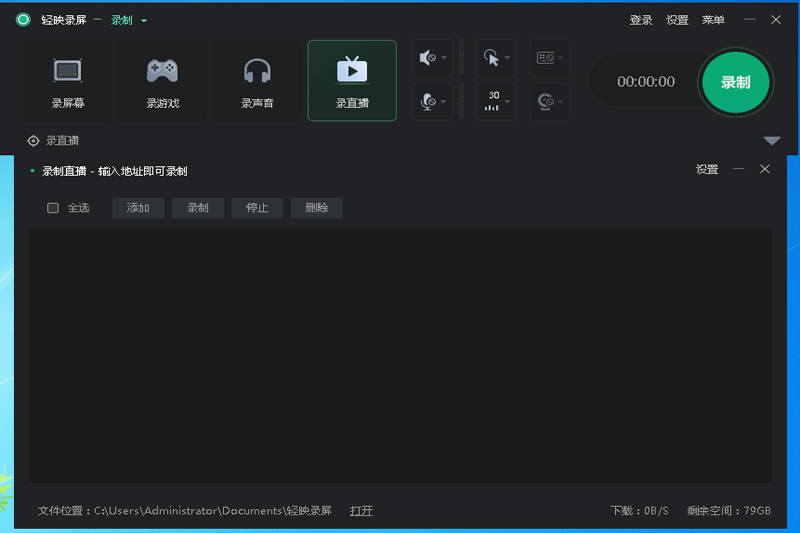This screenshot has width=800, height=533.
Task: Toggle the system speaker sound icon
Action: [427, 58]
